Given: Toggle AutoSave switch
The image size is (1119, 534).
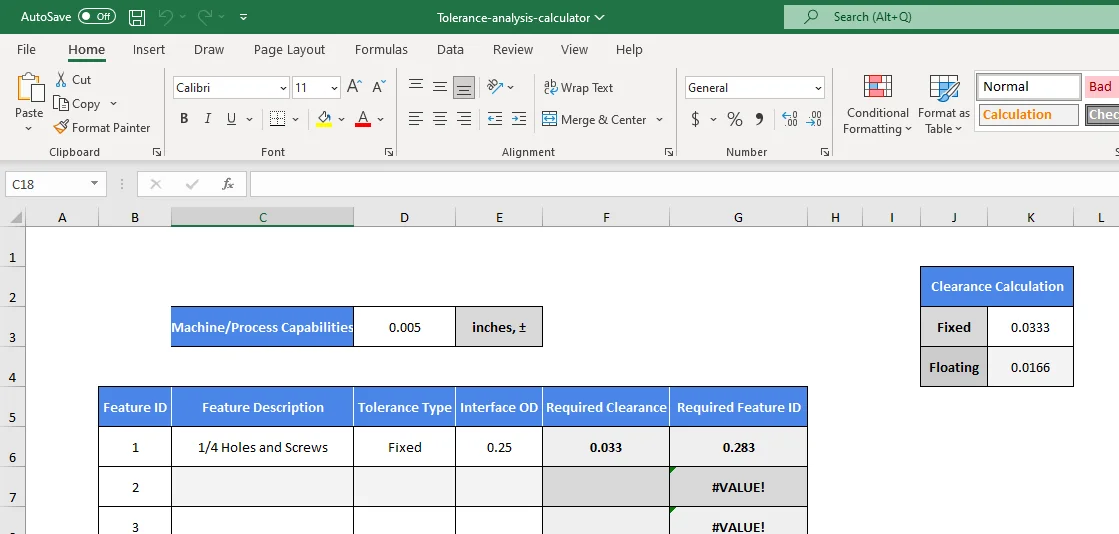Looking at the screenshot, I should tap(96, 16).
